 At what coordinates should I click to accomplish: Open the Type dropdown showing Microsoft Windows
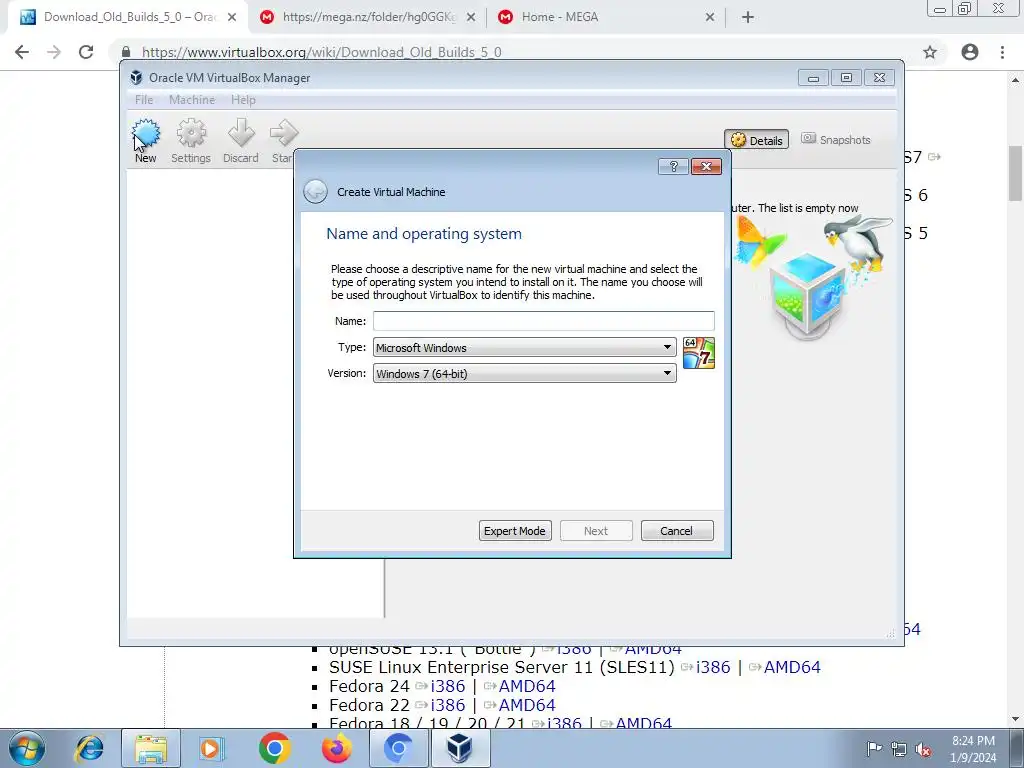524,347
